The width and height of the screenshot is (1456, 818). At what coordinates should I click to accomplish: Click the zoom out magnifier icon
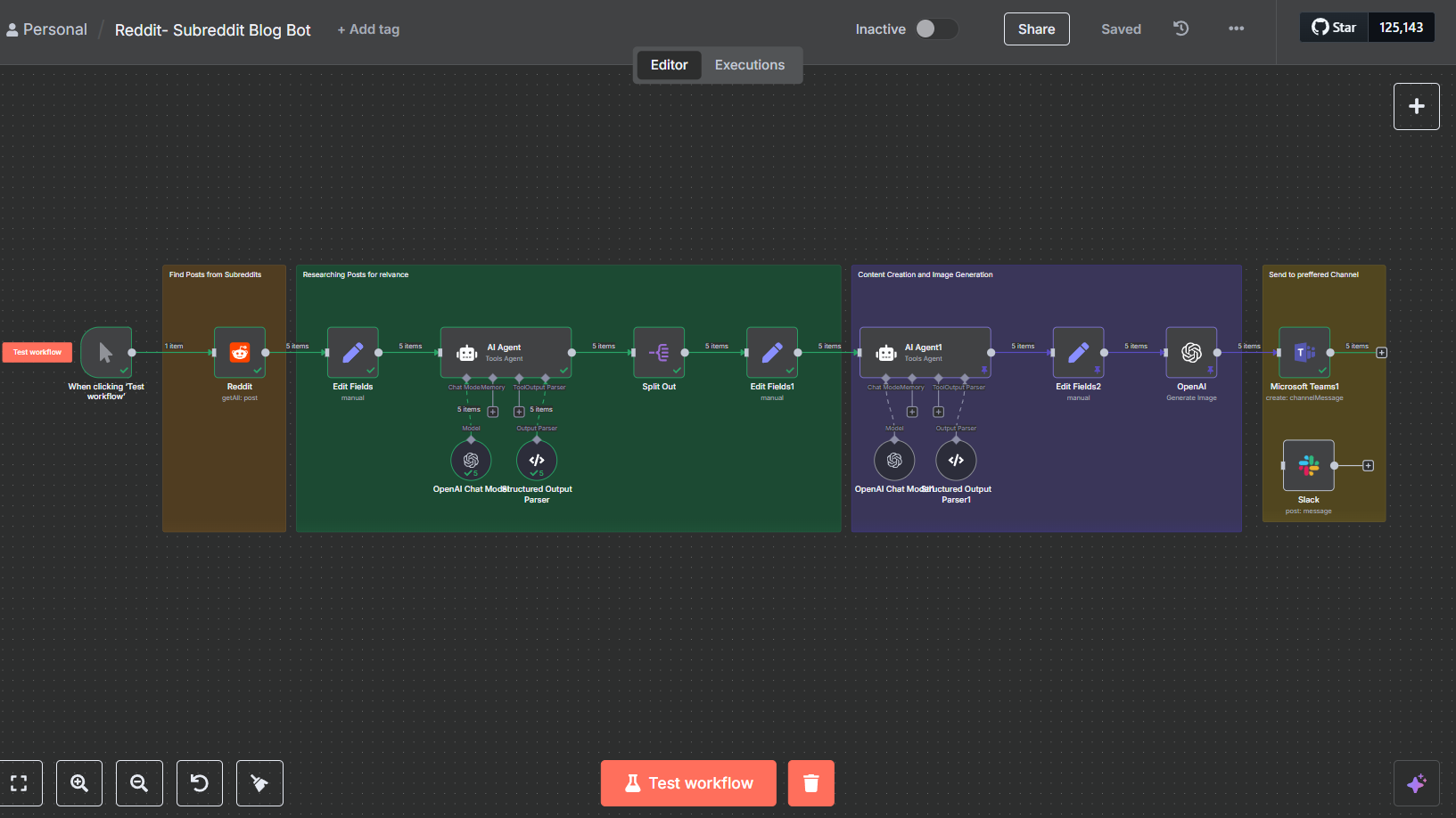(139, 783)
